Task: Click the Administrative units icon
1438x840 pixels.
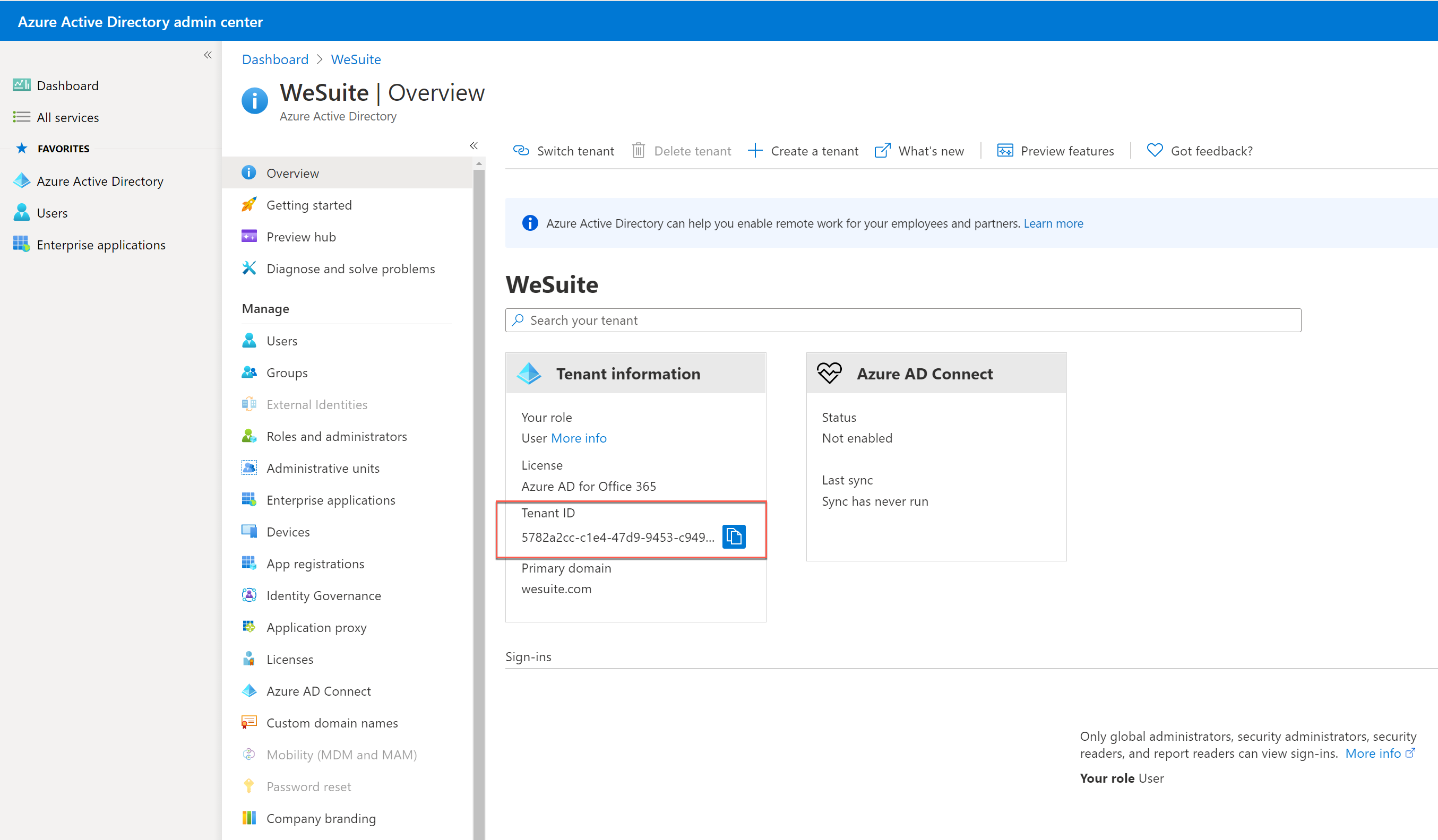Action: [249, 468]
